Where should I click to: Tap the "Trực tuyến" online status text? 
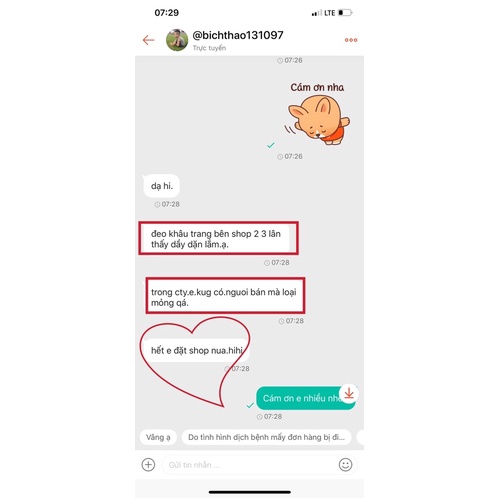(x=209, y=48)
